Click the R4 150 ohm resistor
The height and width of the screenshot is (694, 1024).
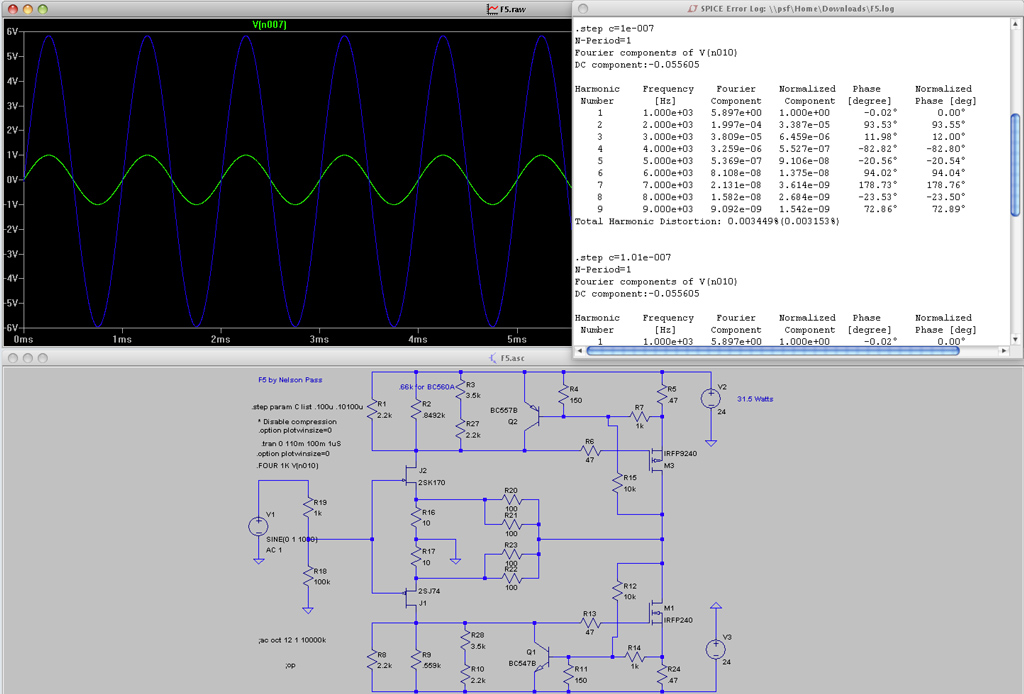pos(564,395)
